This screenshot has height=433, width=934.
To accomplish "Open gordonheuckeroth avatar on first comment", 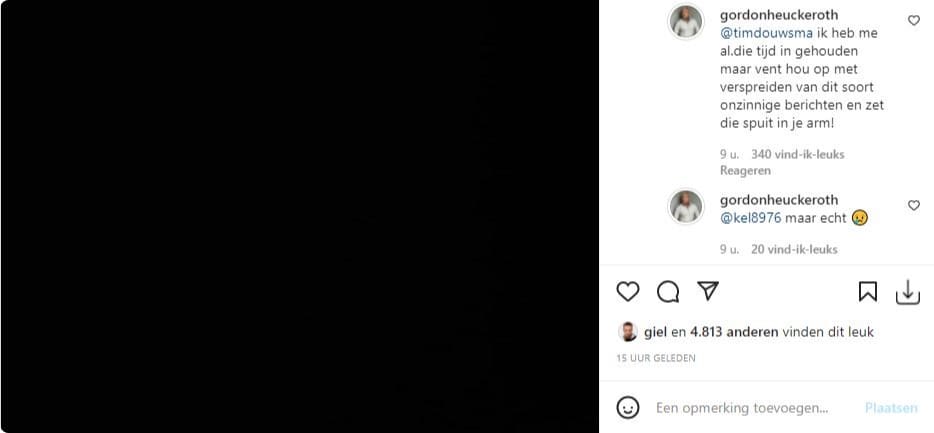I will tap(686, 21).
